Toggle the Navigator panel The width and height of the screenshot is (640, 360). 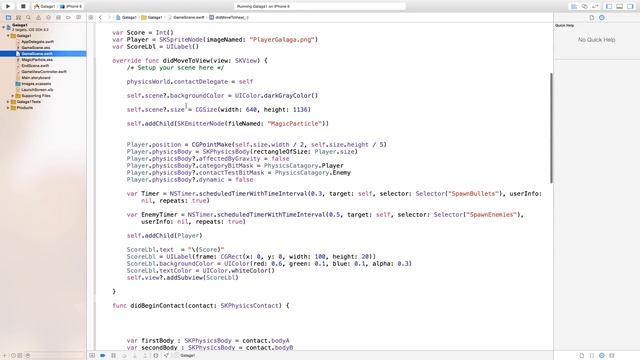pos(609,7)
